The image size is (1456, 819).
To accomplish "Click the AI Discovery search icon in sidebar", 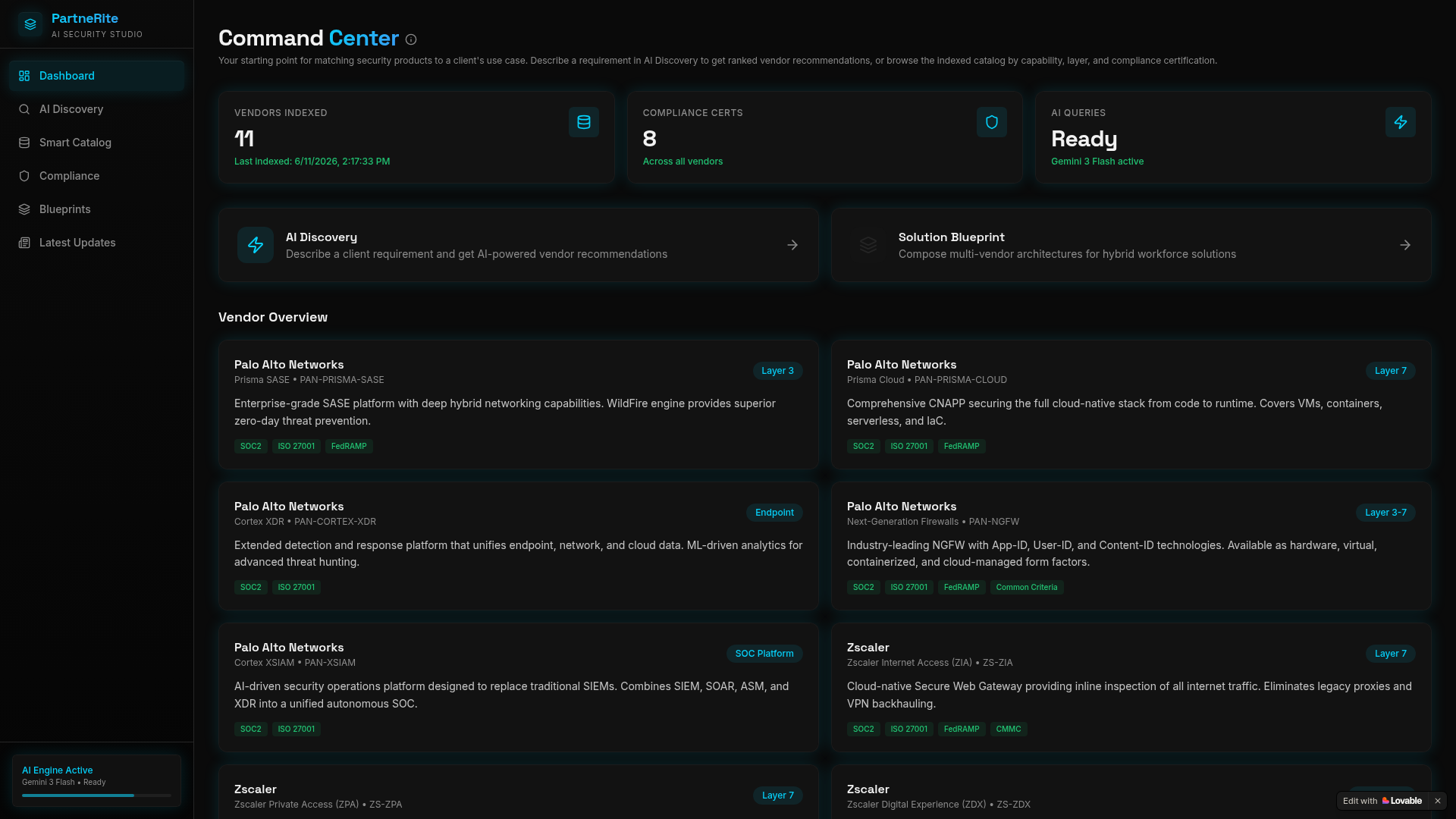I will pos(24,109).
